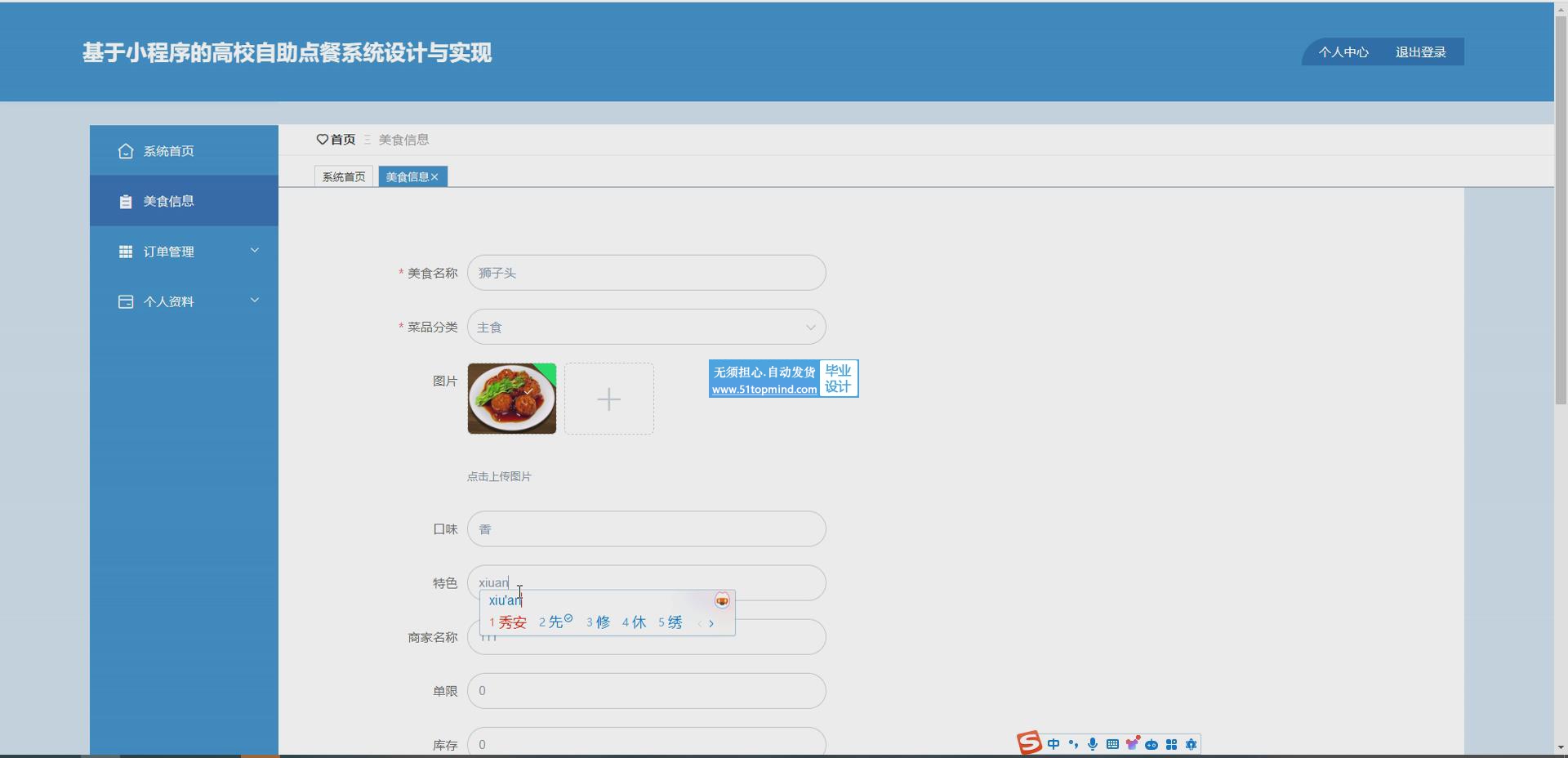Image resolution: width=1568 pixels, height=758 pixels.
Task: Expand the 订单管理 submenu chevron
Action: pos(254,251)
